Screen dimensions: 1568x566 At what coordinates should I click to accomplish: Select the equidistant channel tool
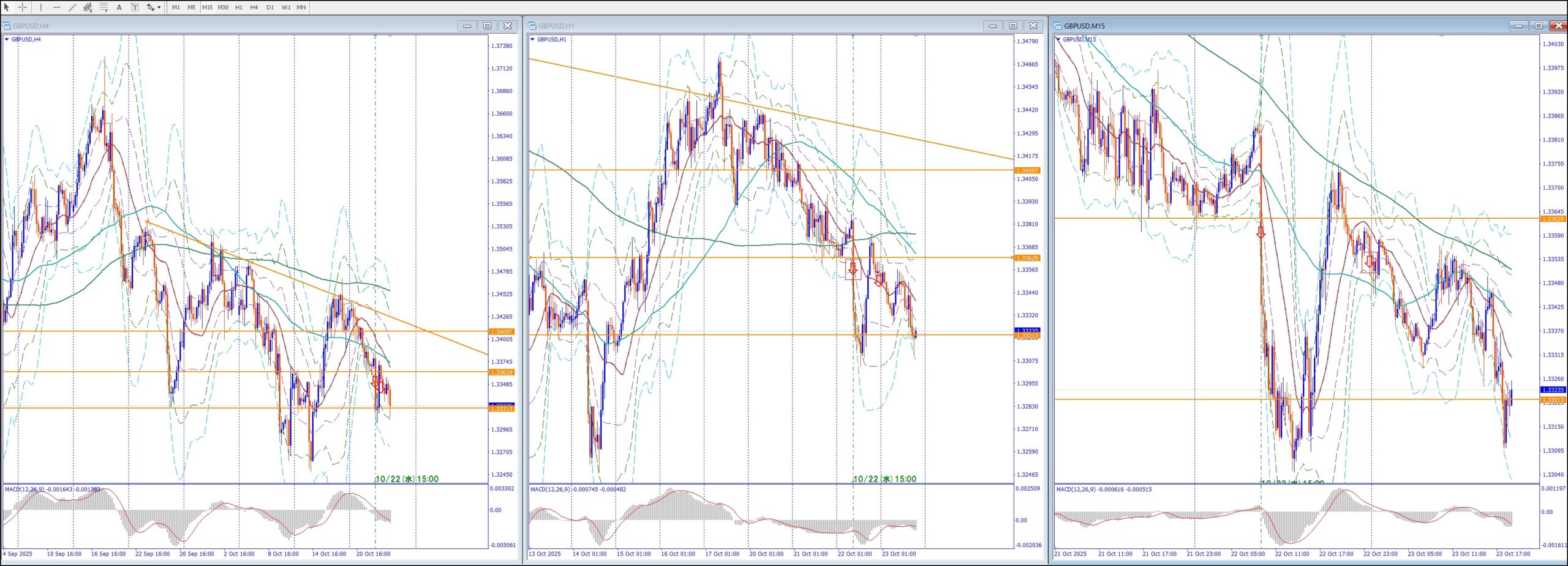(88, 7)
